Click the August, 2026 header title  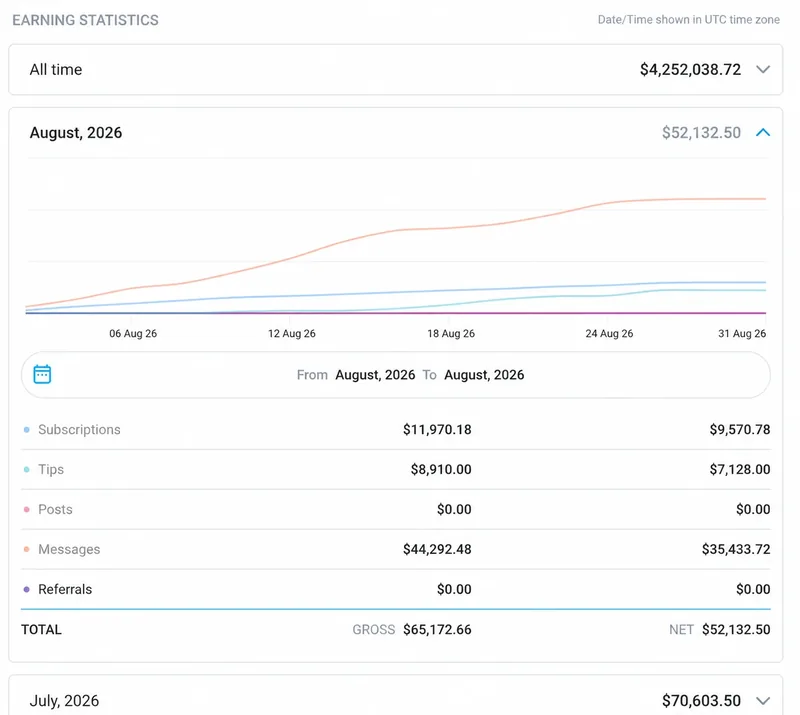point(76,133)
